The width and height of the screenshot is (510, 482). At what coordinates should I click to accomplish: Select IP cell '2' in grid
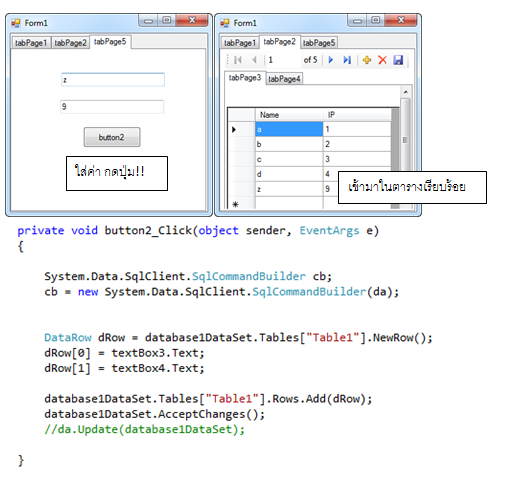pyautogui.click(x=357, y=144)
